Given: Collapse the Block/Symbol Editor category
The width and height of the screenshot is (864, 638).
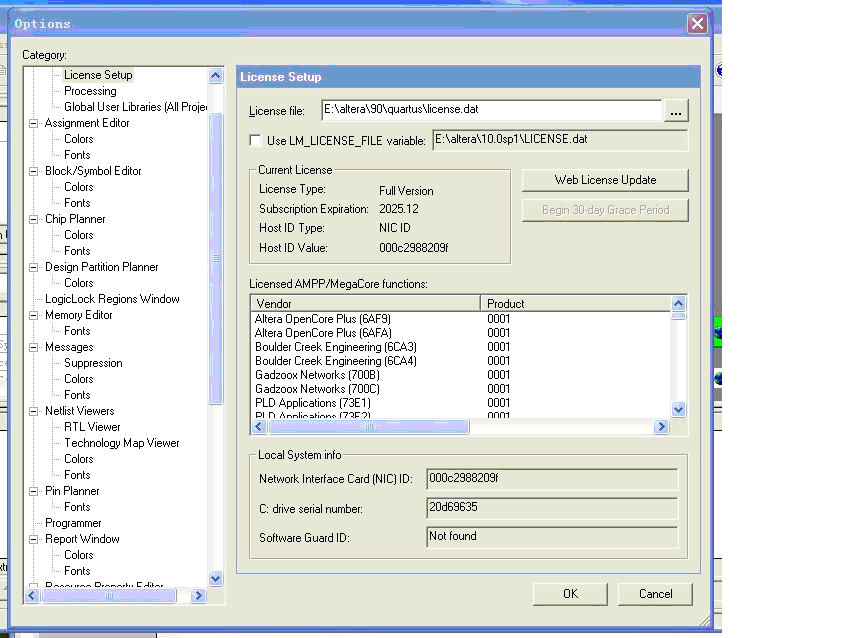Looking at the screenshot, I should pyautogui.click(x=34, y=171).
